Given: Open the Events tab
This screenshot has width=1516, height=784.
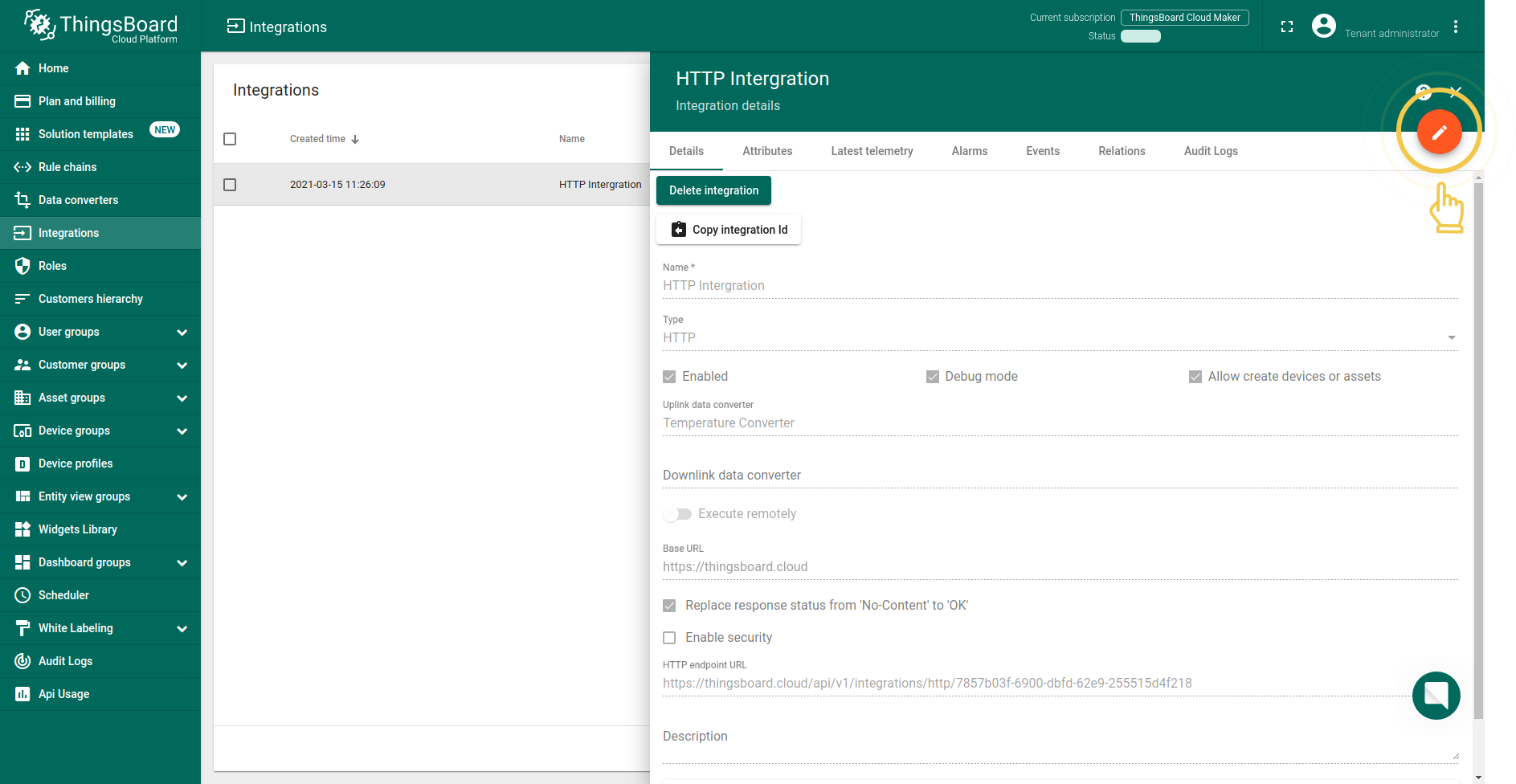Looking at the screenshot, I should click(x=1043, y=151).
